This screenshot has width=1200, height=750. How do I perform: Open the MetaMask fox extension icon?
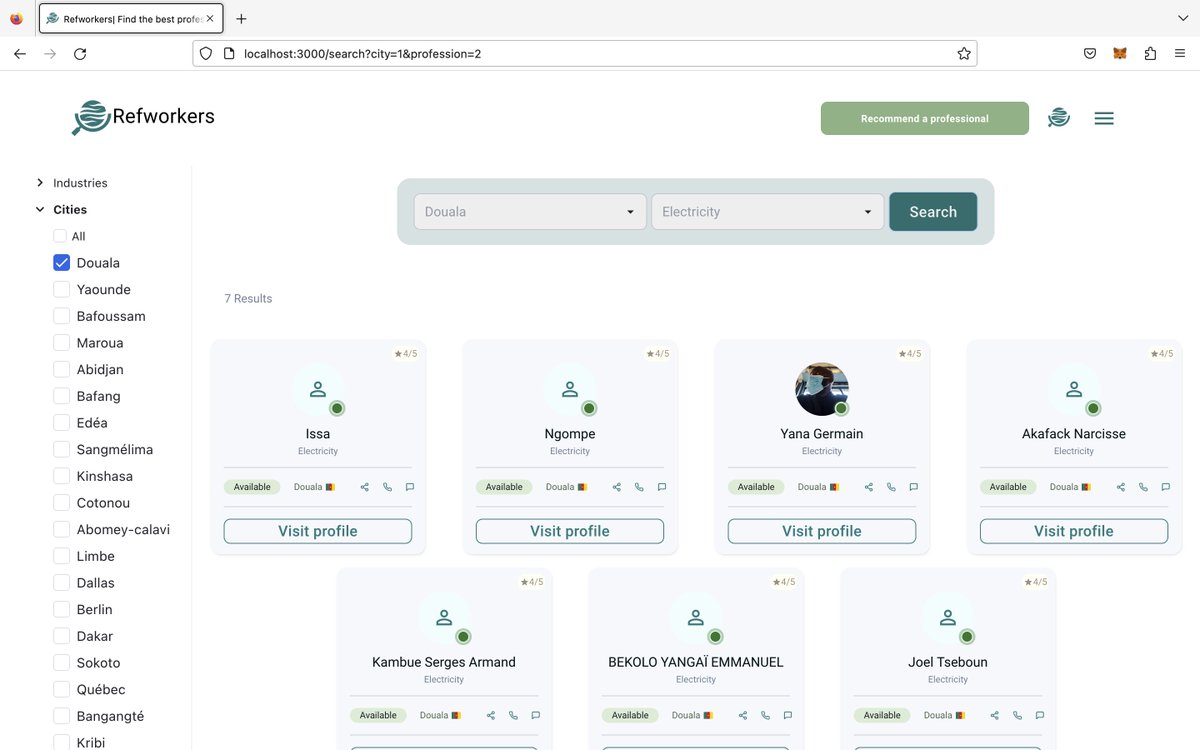(x=1120, y=54)
